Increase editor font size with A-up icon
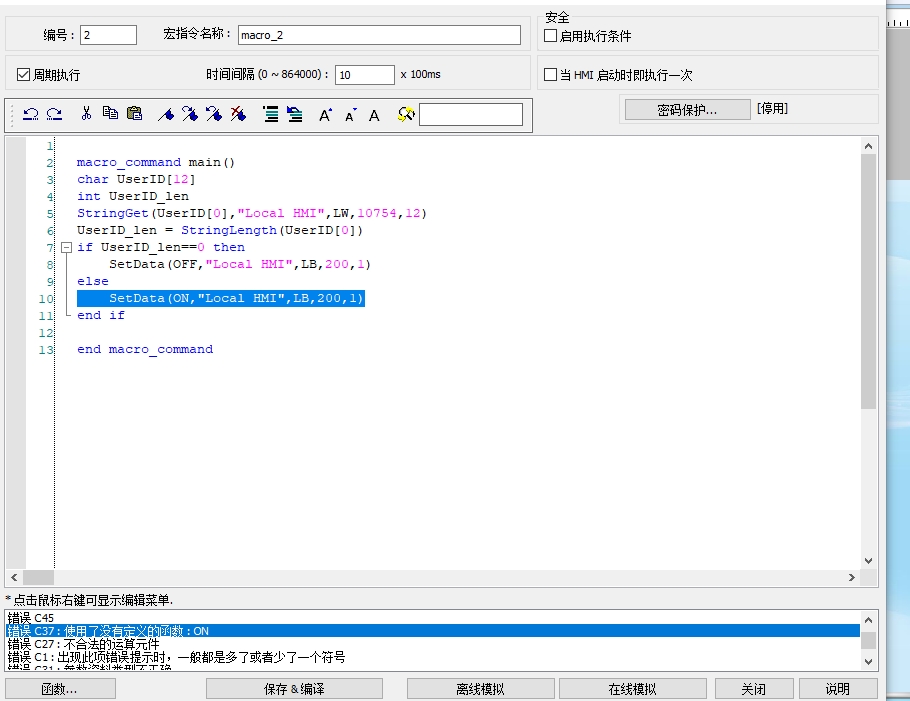The image size is (910, 701). pyautogui.click(x=325, y=115)
